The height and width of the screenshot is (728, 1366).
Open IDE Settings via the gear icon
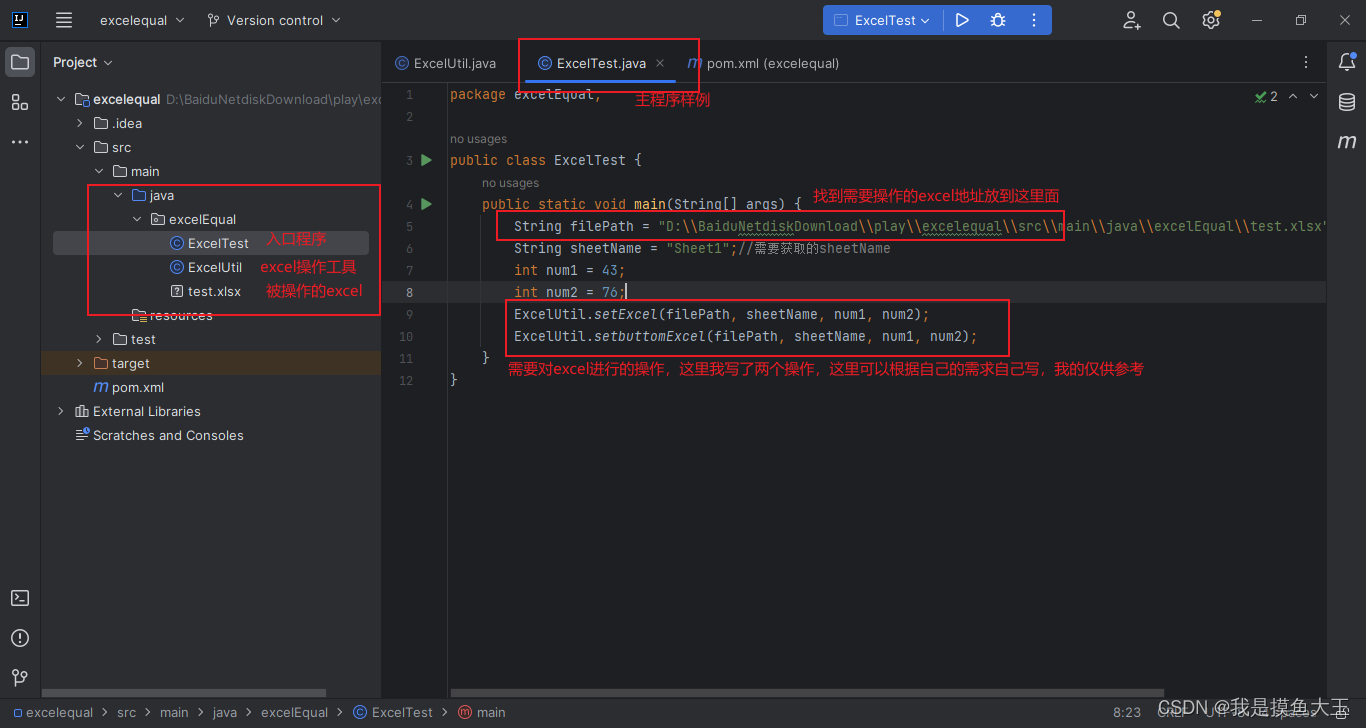click(x=1210, y=19)
